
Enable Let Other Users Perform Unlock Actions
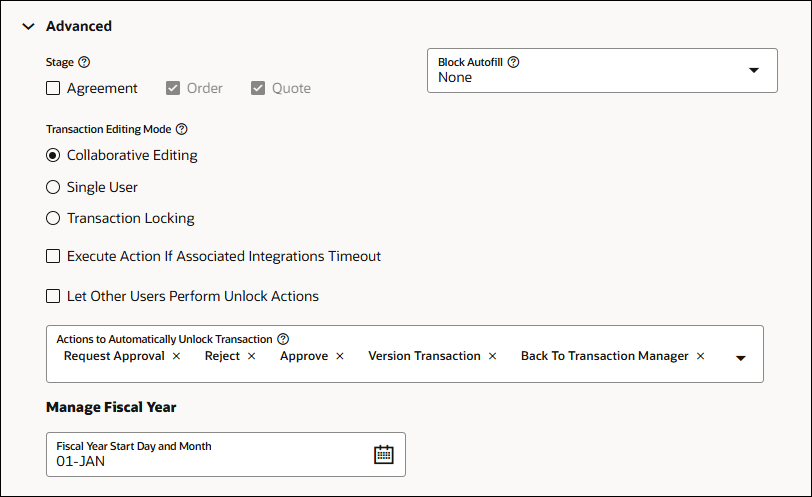coord(54,296)
